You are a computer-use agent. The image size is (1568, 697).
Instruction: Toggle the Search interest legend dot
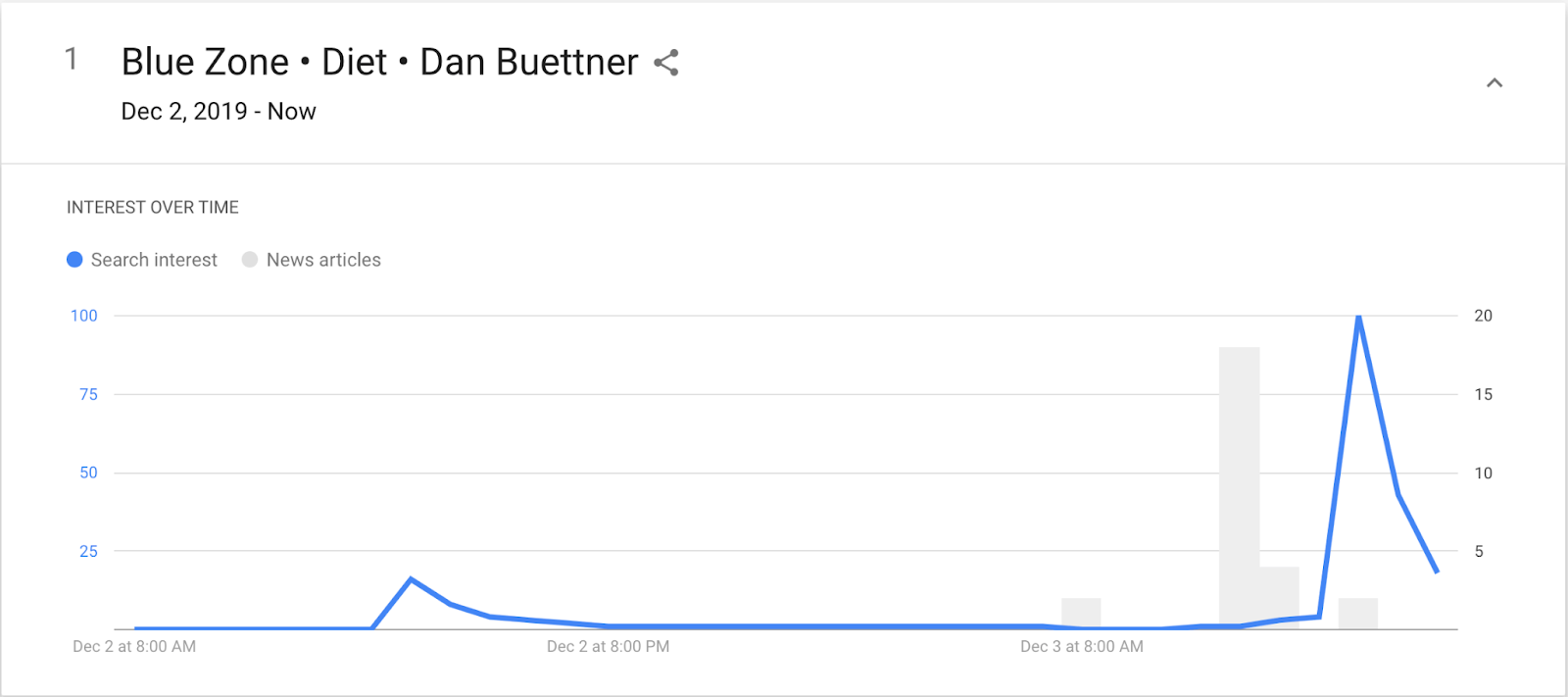coord(74,260)
